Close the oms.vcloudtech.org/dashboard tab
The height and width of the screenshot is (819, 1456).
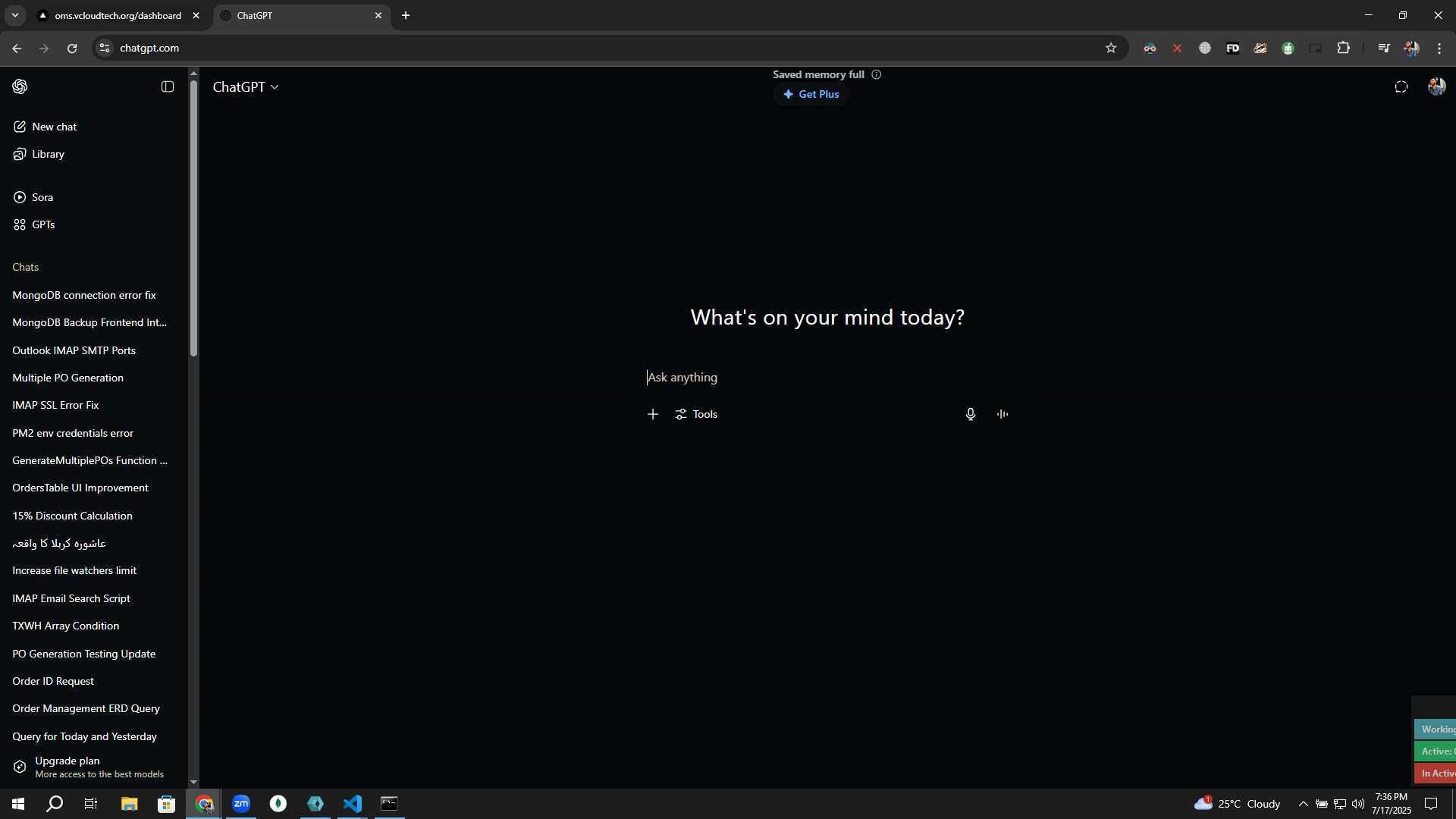click(196, 15)
